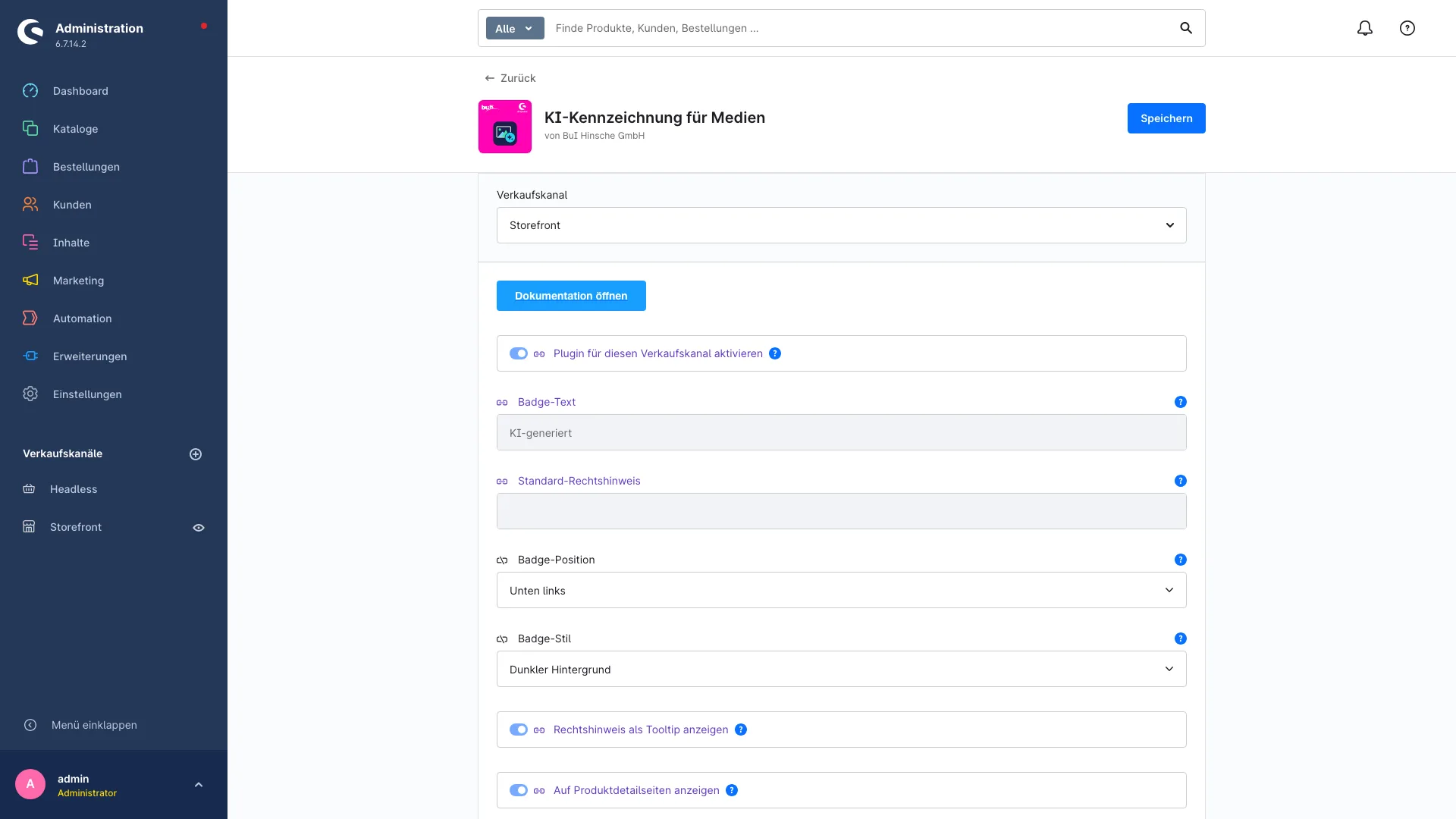Preview Storefront with the eye icon

[199, 528]
